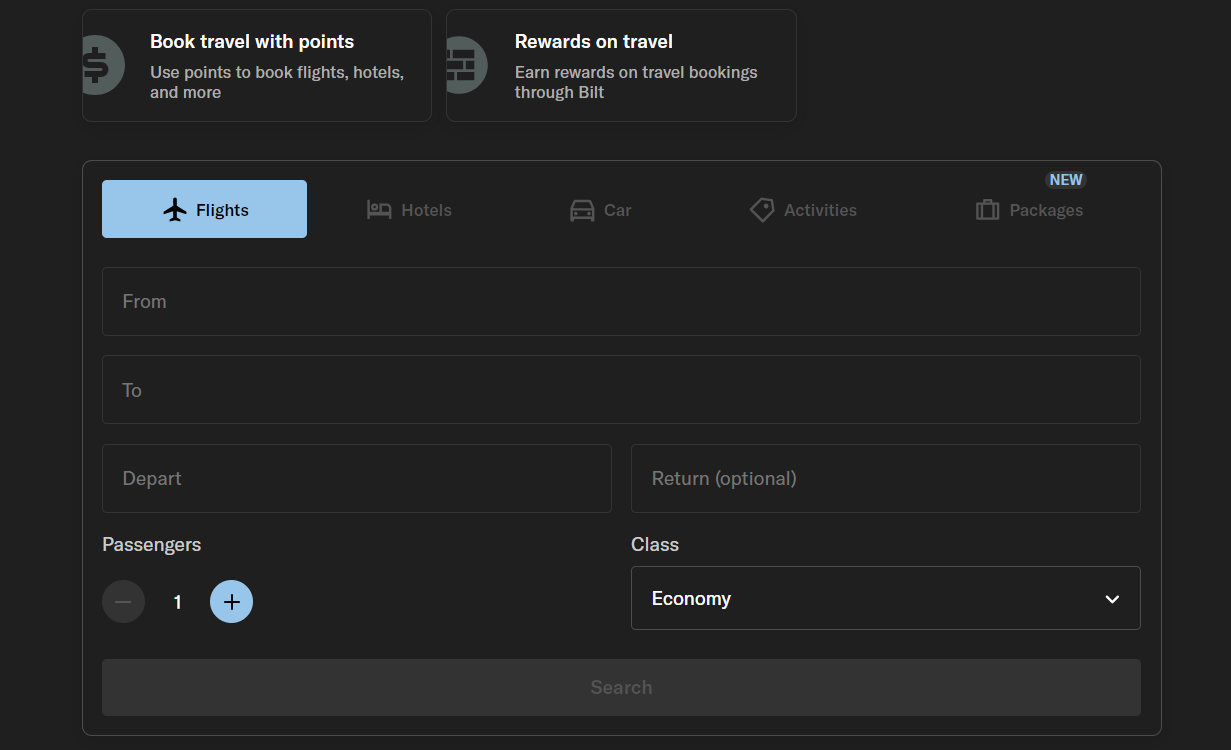Click the dollar sign icon on points card
Image resolution: width=1231 pixels, height=750 pixels.
pyautogui.click(x=101, y=65)
